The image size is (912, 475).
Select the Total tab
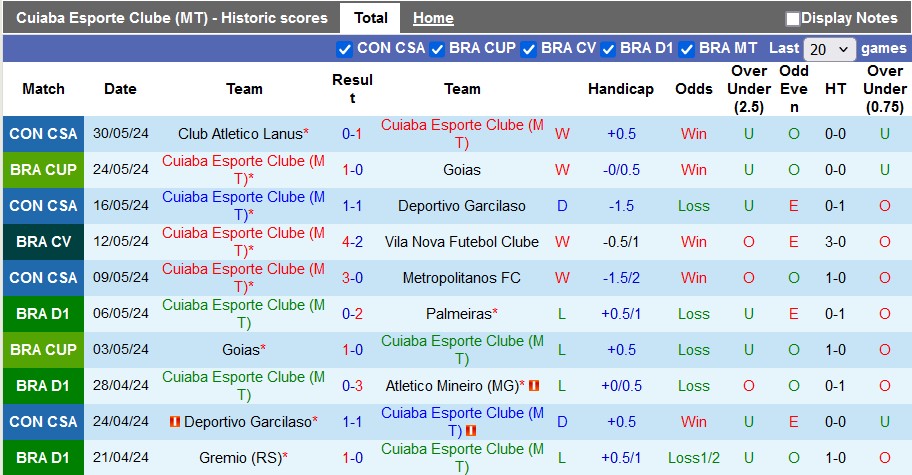click(371, 18)
